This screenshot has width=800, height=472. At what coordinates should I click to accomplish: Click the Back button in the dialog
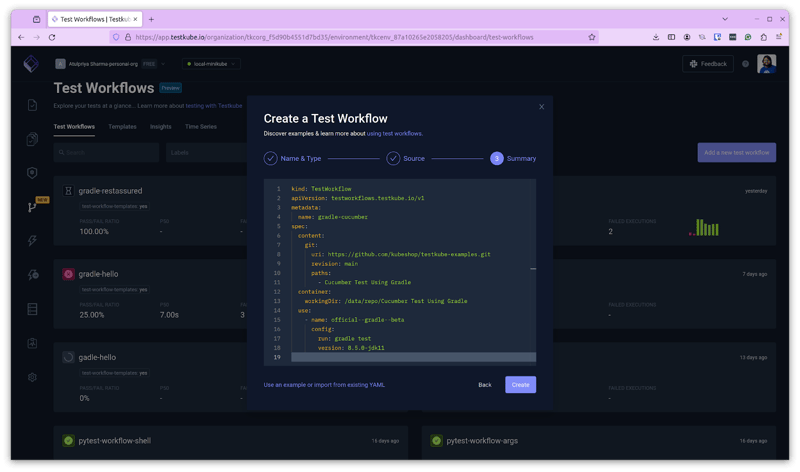click(x=485, y=385)
